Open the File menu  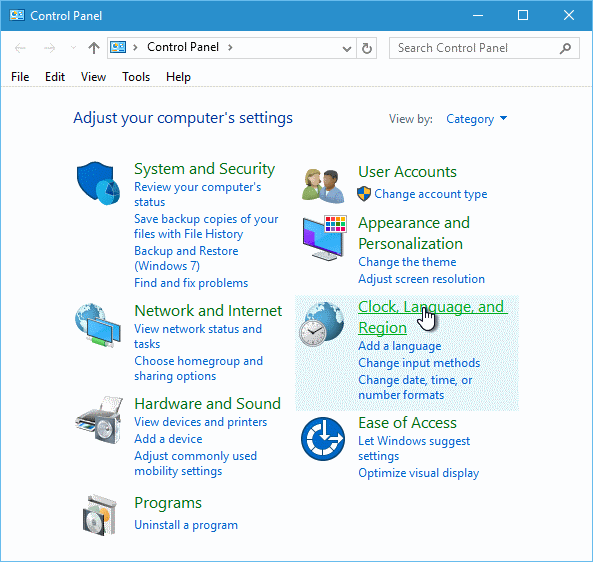(x=20, y=77)
